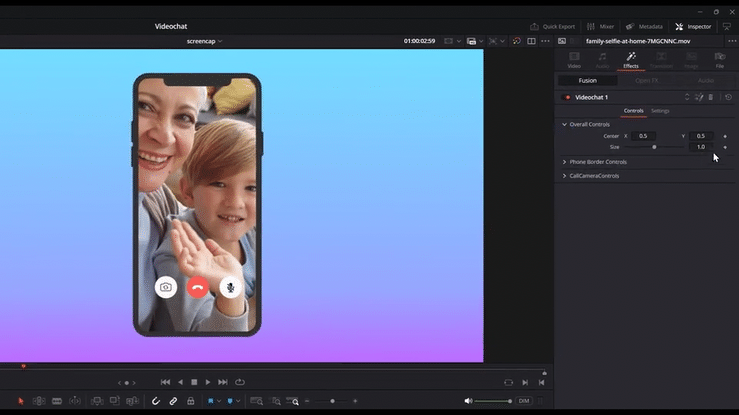Switch to the File inspector tab
This screenshot has width=739, height=415.
coord(720,60)
